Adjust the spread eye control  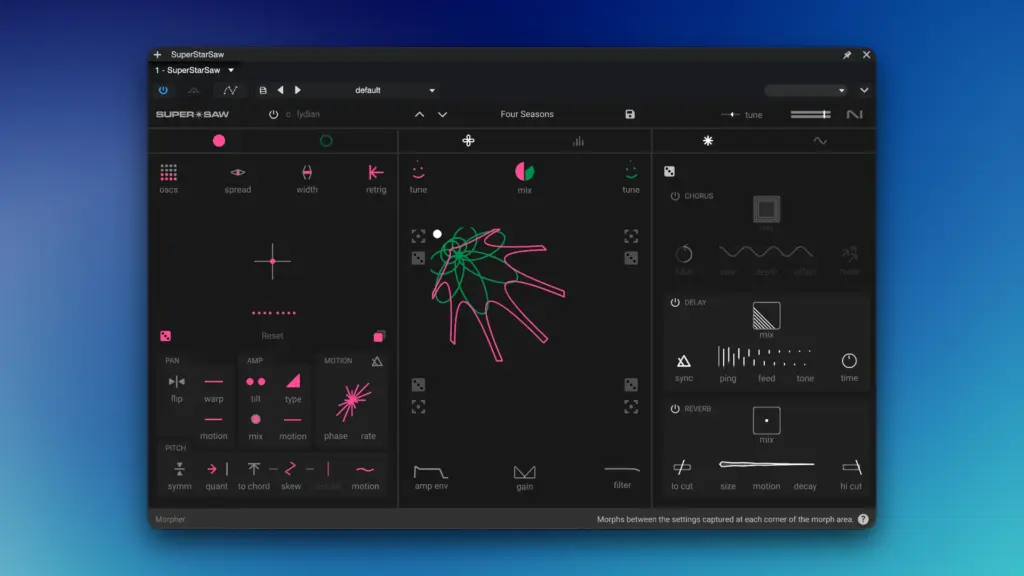click(x=238, y=172)
